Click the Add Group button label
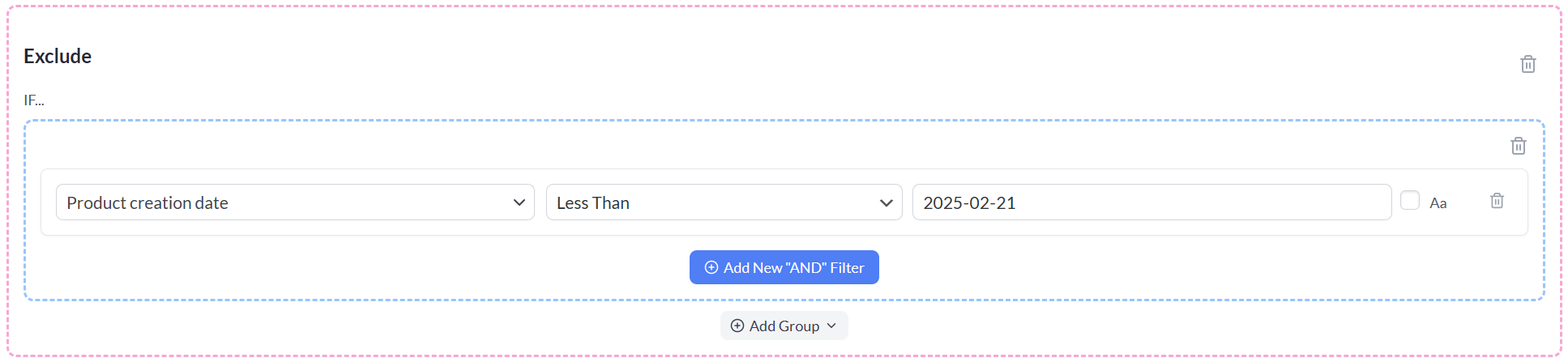This screenshot has width=1568, height=362. [x=784, y=326]
